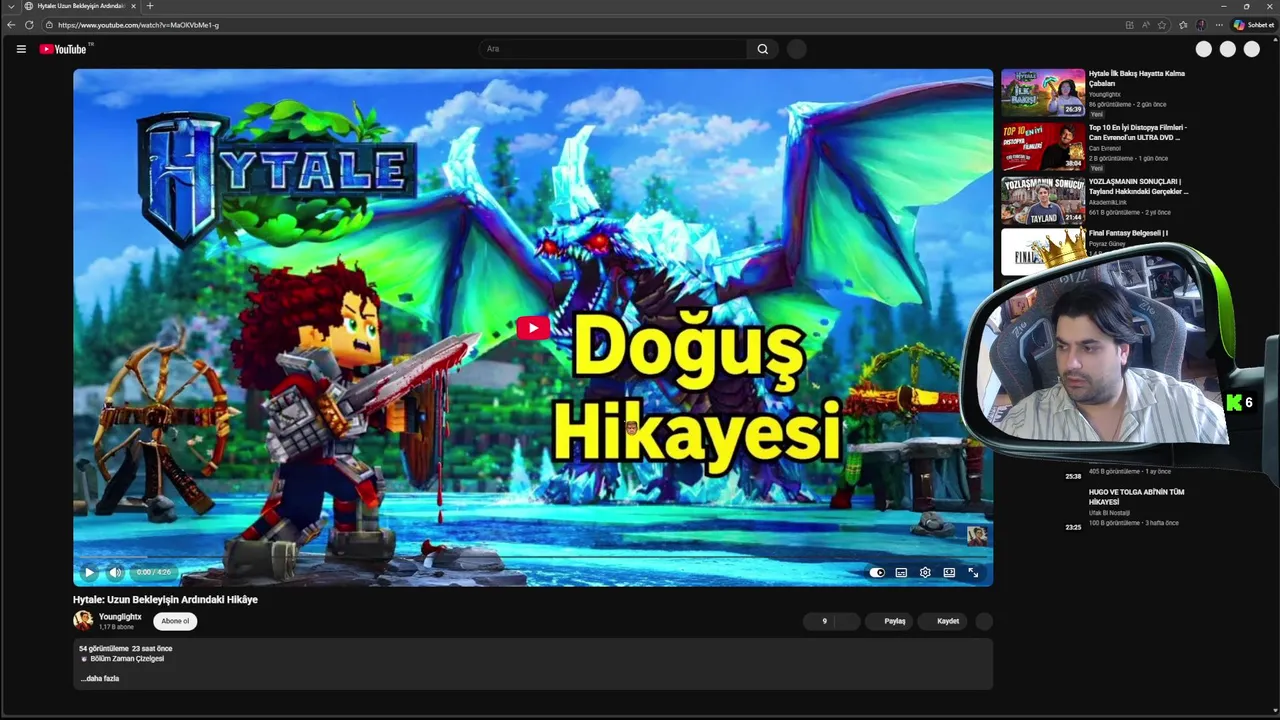
Task: Open 'Hytale İlk Bakış' recommended thumbnail
Action: click(1043, 92)
